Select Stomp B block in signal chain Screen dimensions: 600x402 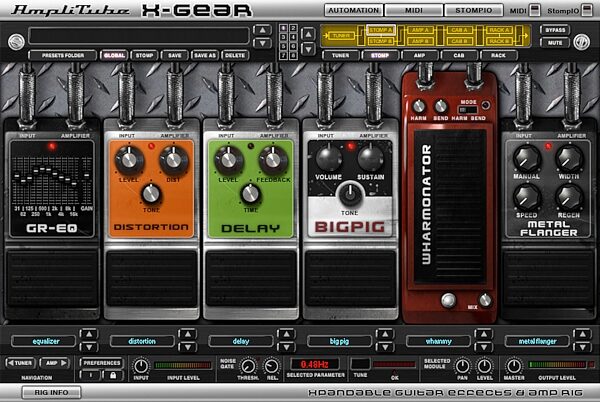coord(381,41)
